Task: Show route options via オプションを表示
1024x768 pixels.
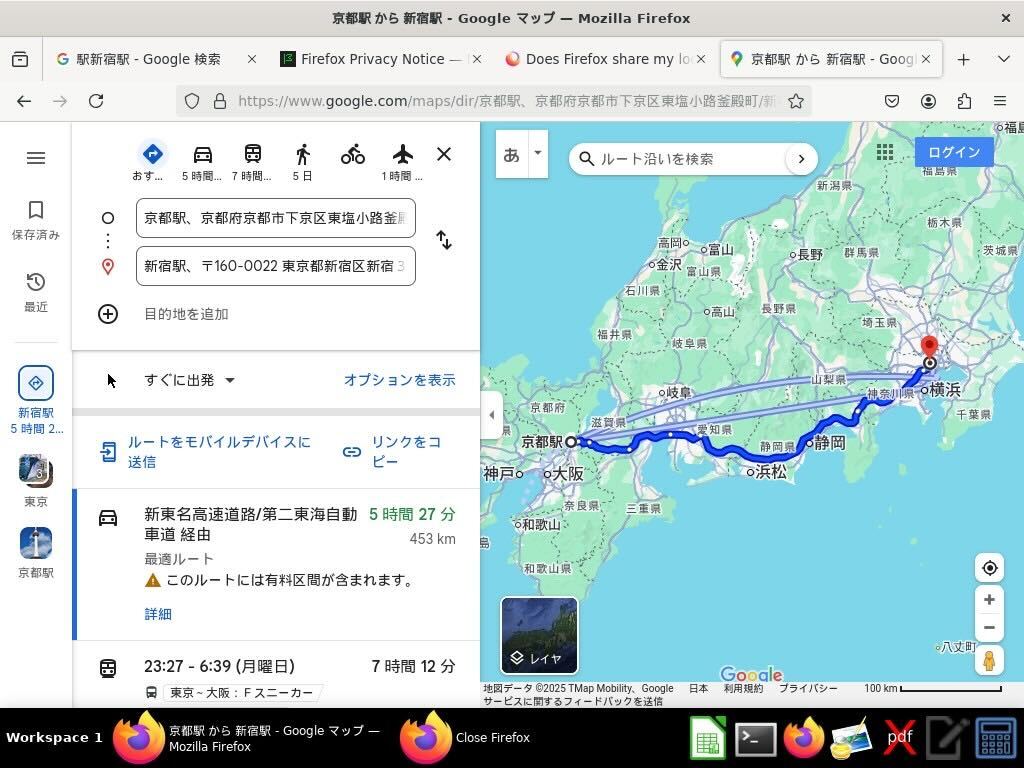Action: coord(400,380)
